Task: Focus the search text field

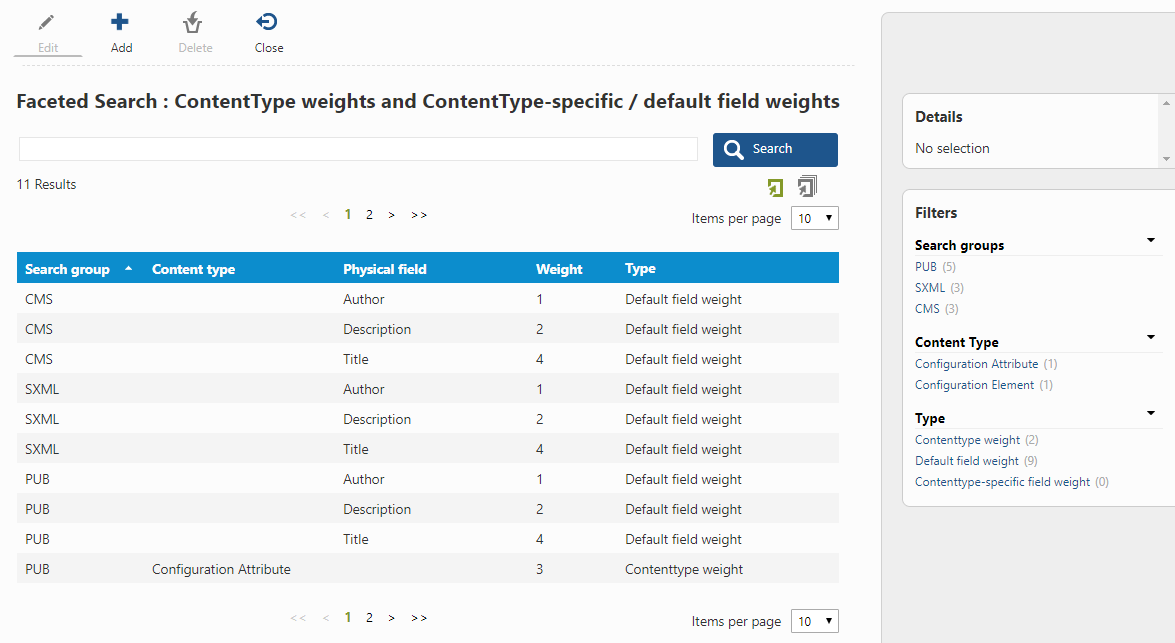Action: 358,148
